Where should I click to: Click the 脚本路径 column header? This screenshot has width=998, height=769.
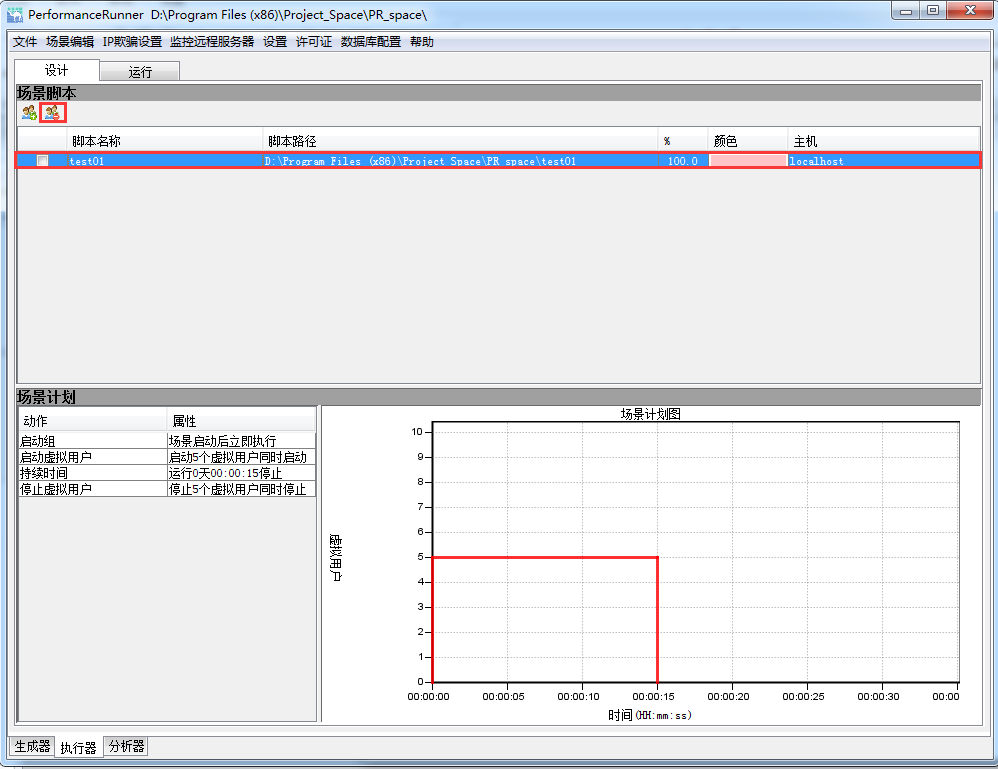(292, 141)
